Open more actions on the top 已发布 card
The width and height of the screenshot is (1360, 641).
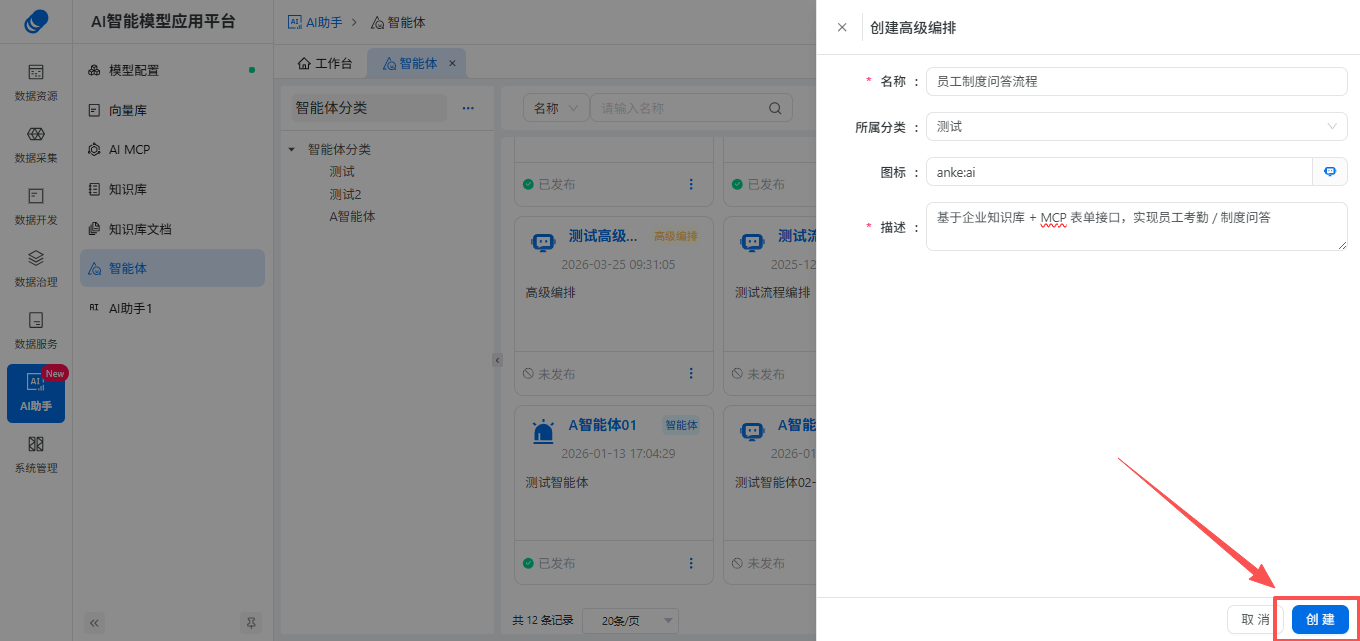coord(691,184)
